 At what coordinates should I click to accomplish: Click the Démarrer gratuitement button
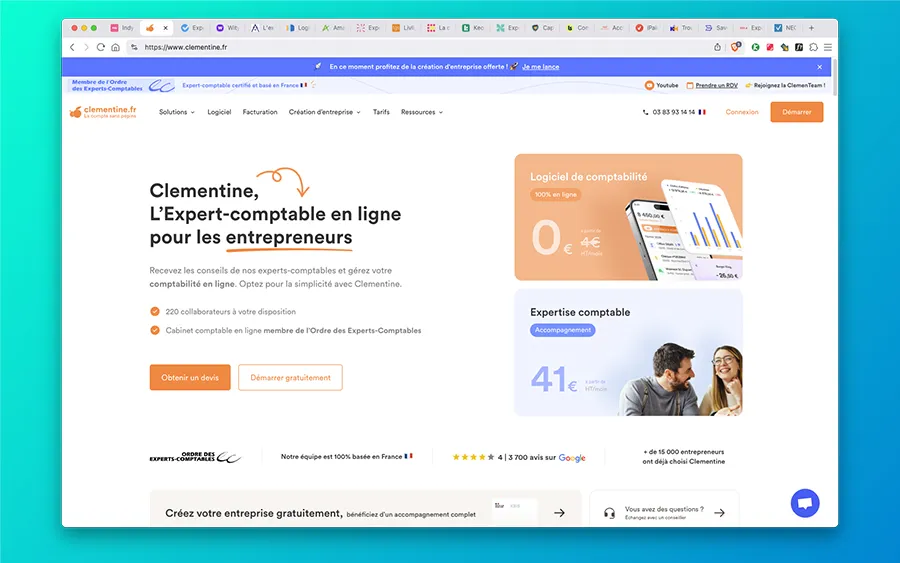tap(290, 377)
